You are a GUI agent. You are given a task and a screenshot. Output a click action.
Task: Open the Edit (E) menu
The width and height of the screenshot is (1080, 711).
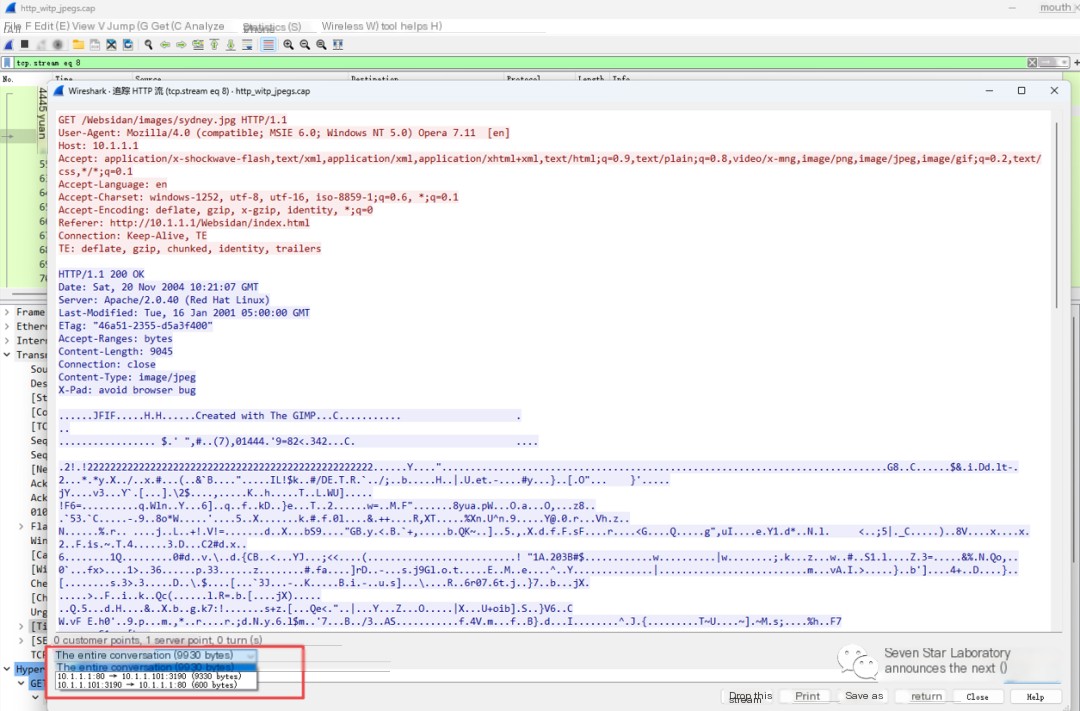[52, 26]
